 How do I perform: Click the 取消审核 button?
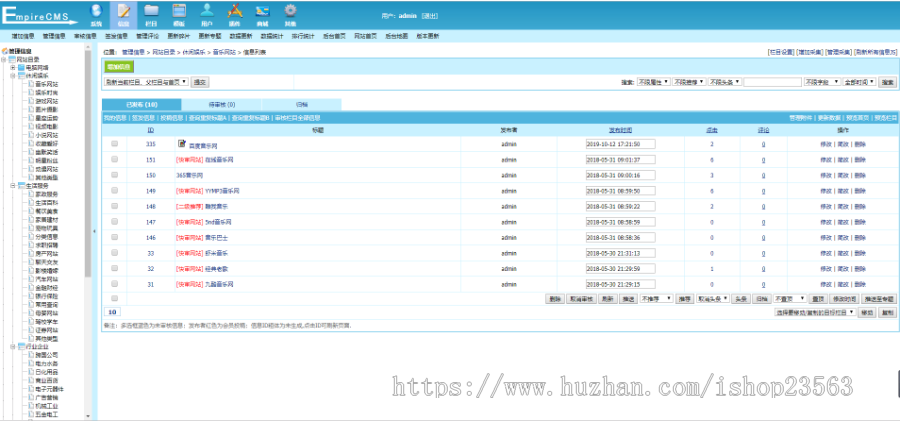(581, 299)
